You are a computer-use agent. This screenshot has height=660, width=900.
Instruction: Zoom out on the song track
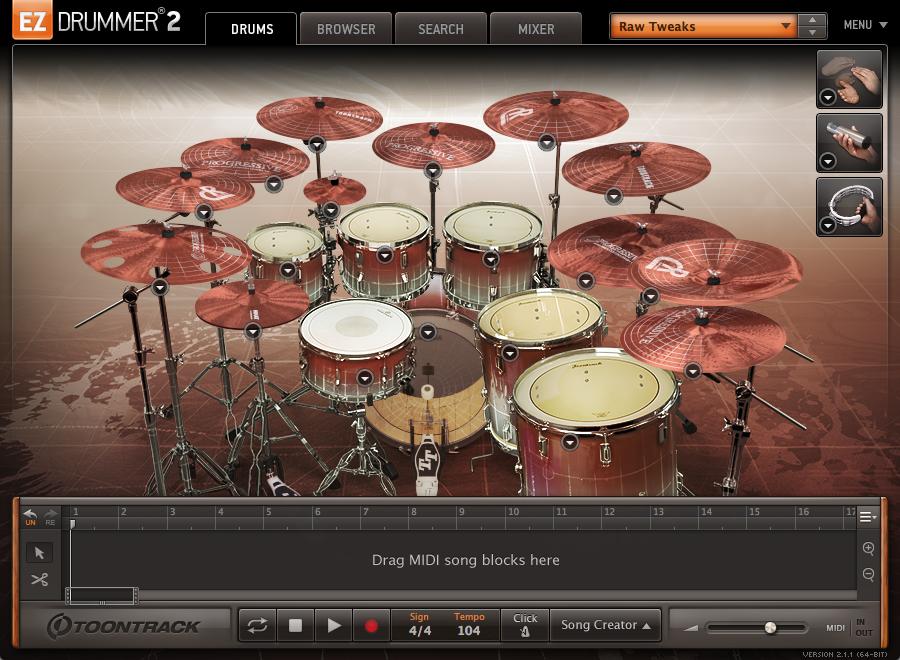pos(868,575)
